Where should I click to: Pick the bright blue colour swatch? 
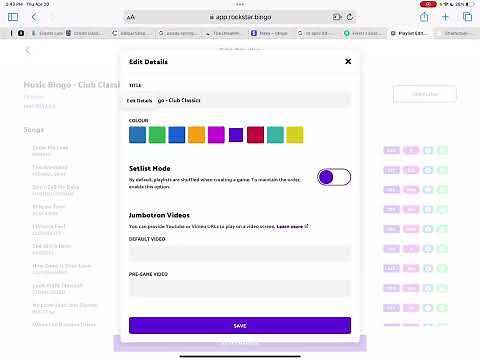[177, 135]
